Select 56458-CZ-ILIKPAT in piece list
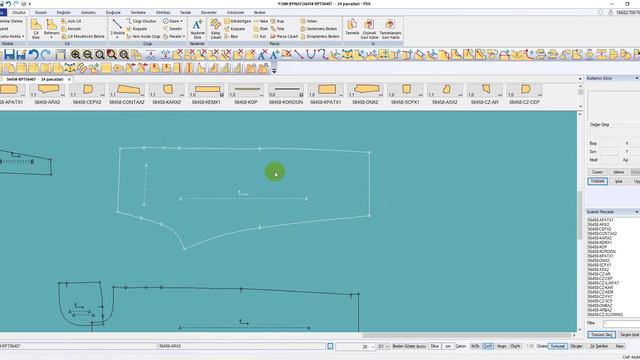Image resolution: width=640 pixels, height=360 pixels. (x=603, y=283)
